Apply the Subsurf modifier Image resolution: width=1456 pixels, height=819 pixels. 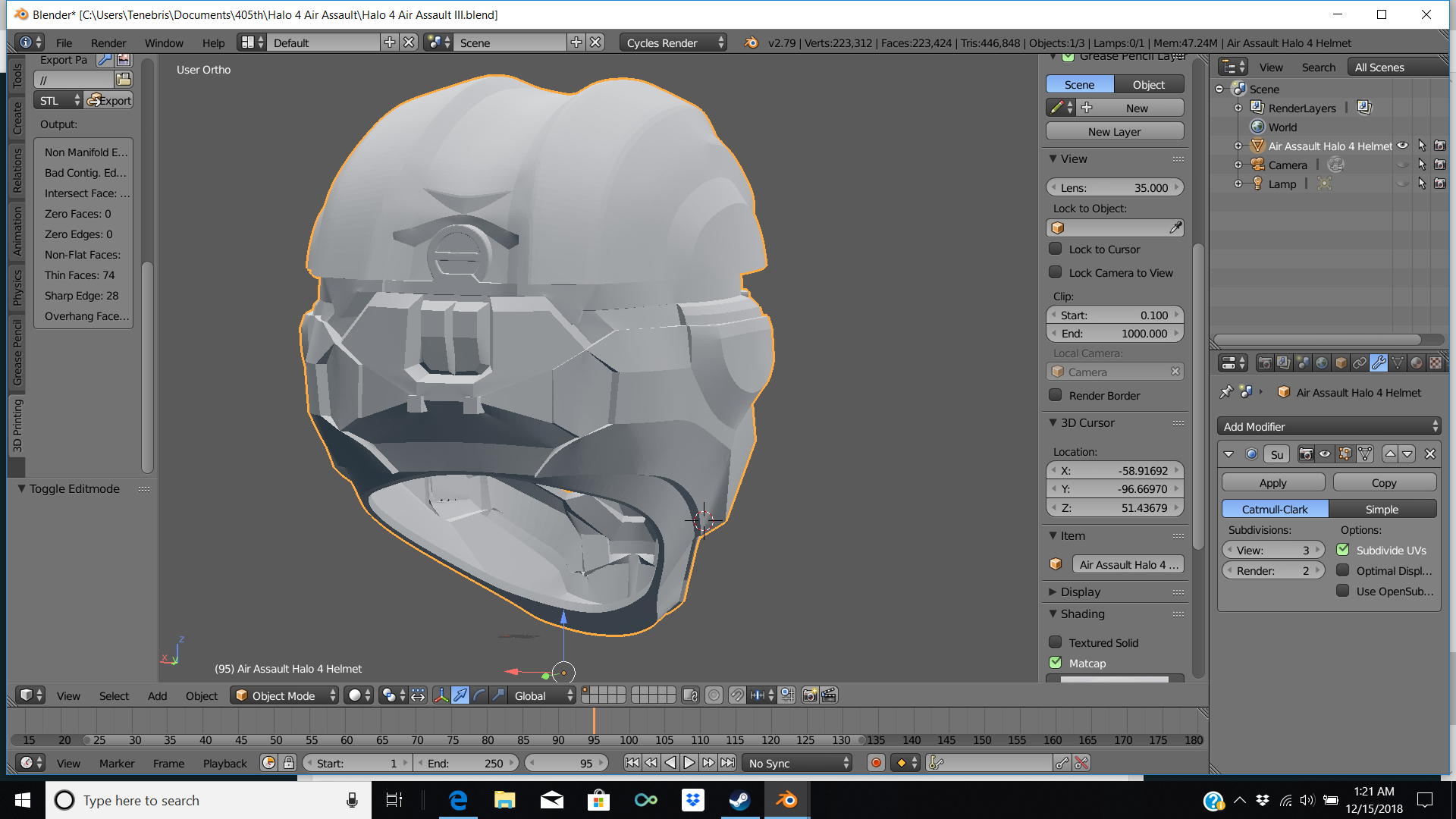(1273, 482)
